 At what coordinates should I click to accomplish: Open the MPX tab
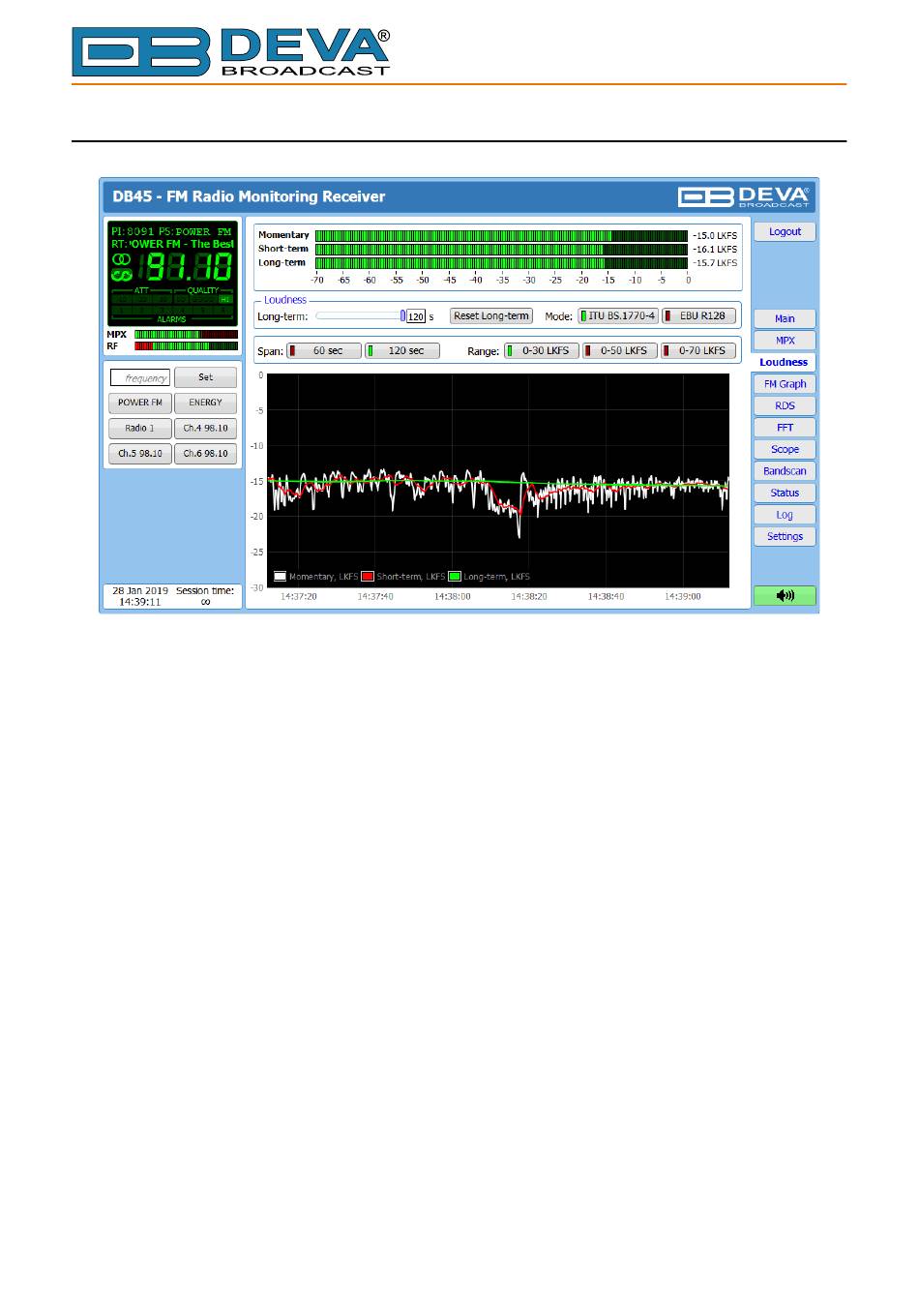[x=785, y=341]
